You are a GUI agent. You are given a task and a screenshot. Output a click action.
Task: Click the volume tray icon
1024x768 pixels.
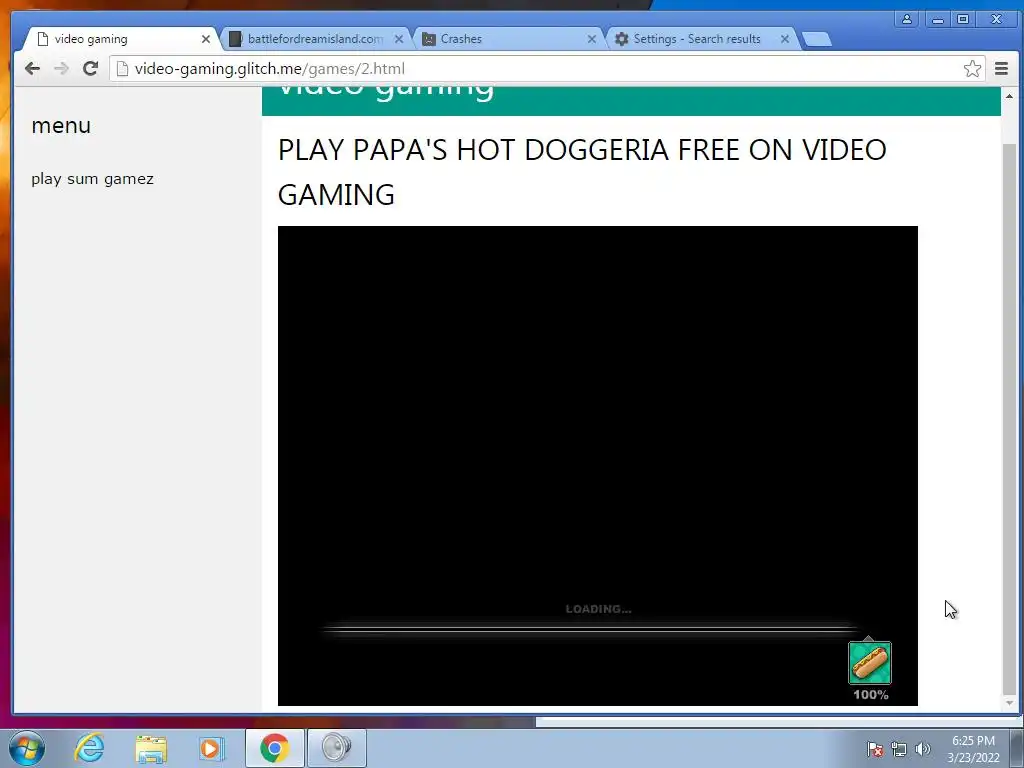(923, 749)
